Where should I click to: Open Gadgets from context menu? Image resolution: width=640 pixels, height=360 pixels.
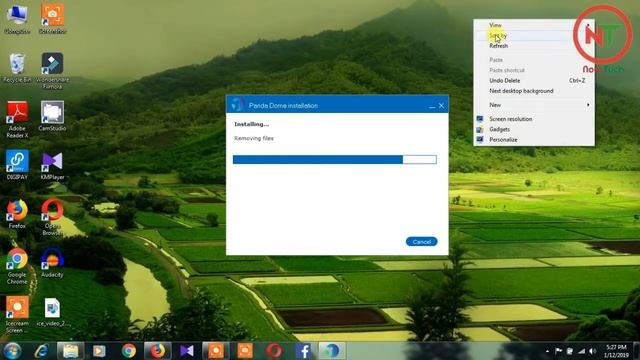(534, 129)
